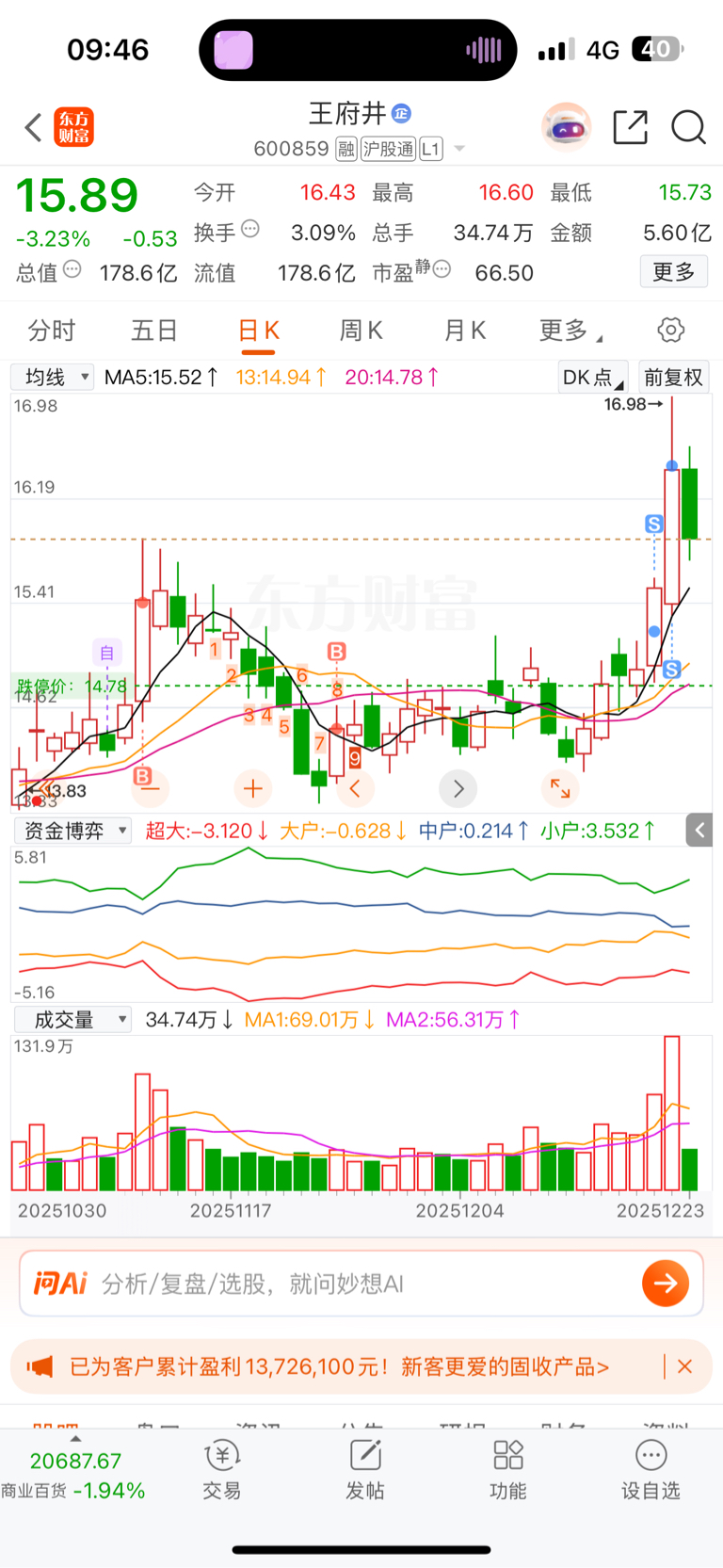Tap the L1 level tag
Screen dimensions: 723x1568
coord(431,149)
